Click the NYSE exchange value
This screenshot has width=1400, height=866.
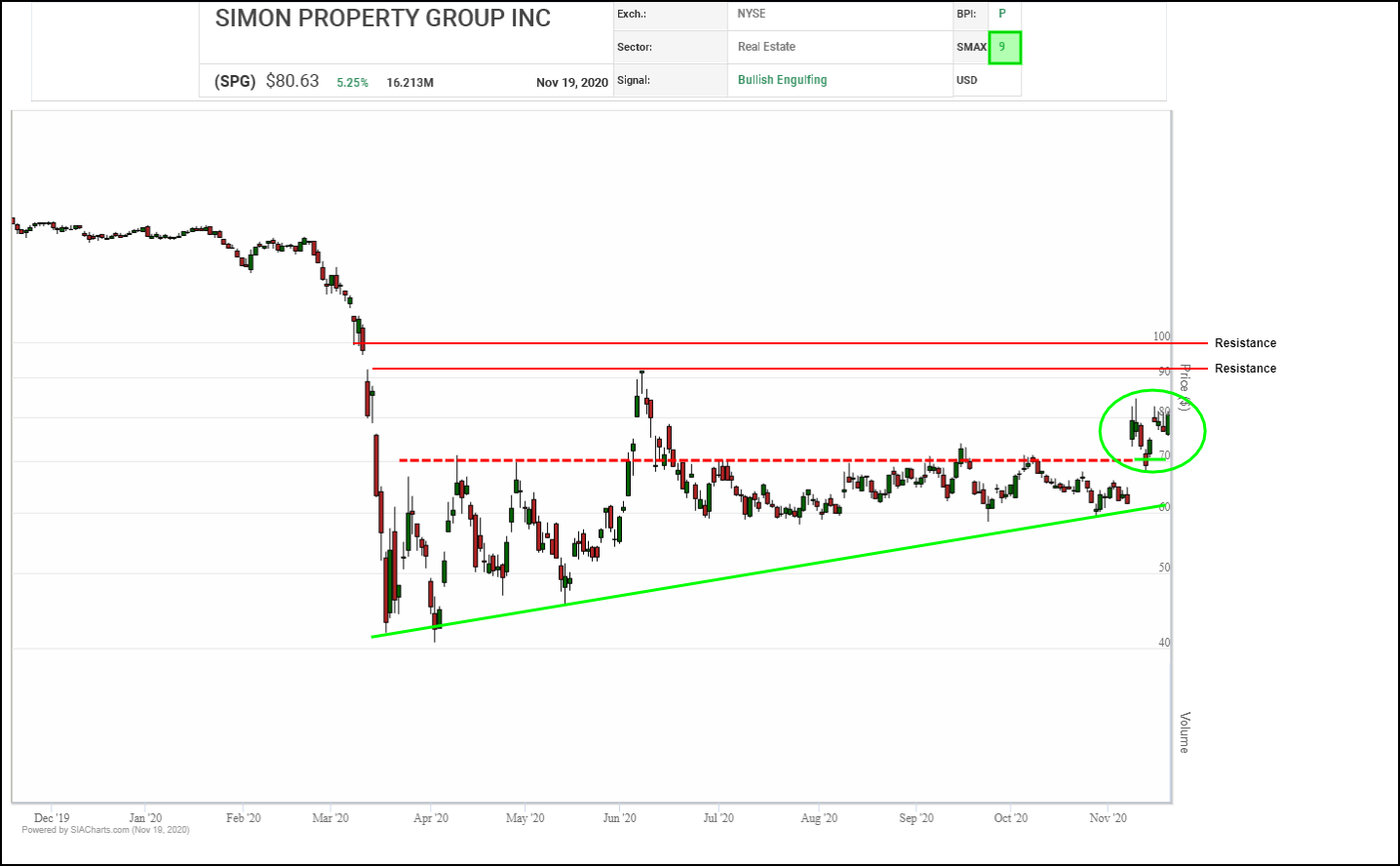click(x=751, y=14)
